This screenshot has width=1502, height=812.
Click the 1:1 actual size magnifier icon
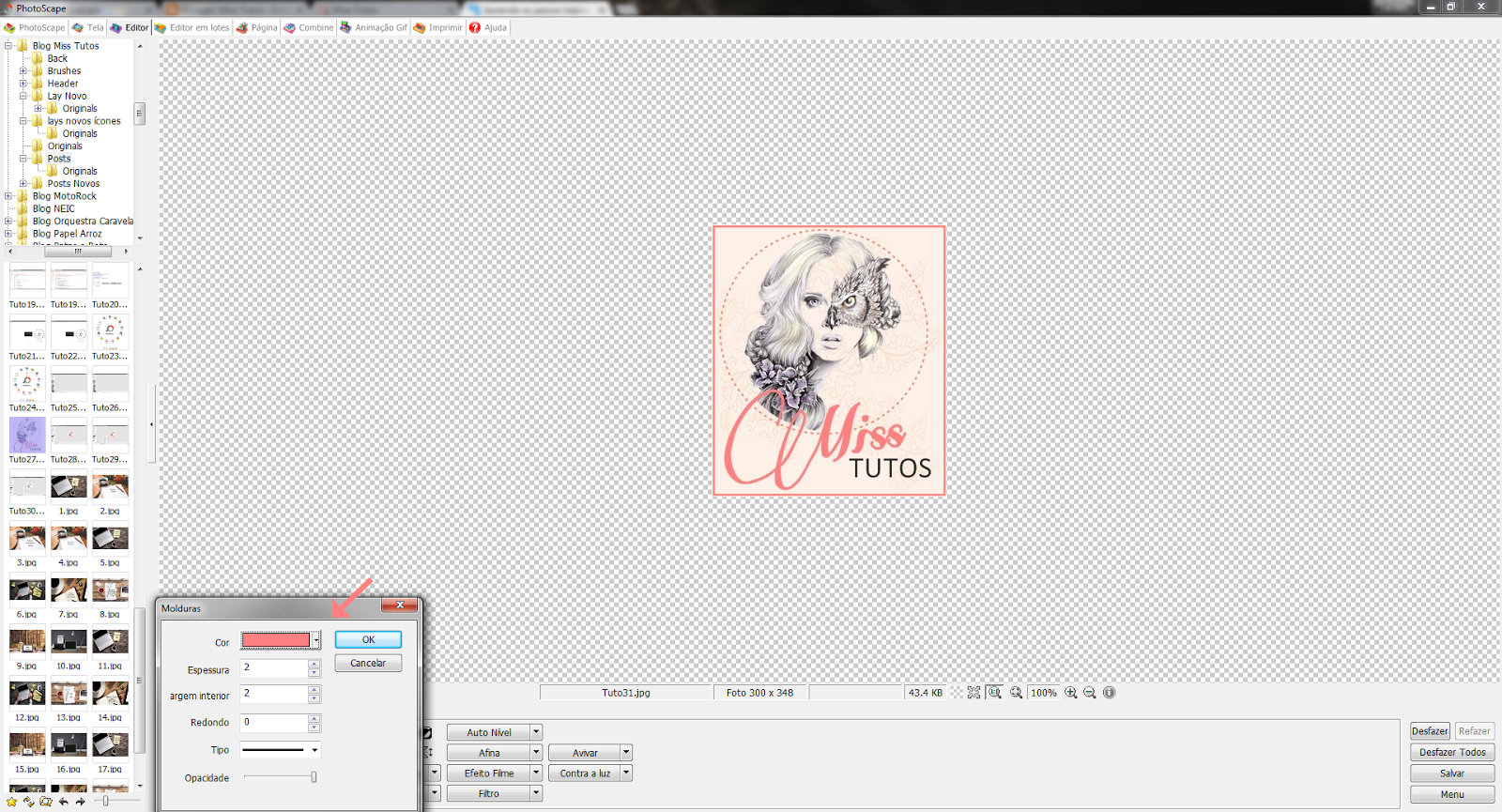995,693
